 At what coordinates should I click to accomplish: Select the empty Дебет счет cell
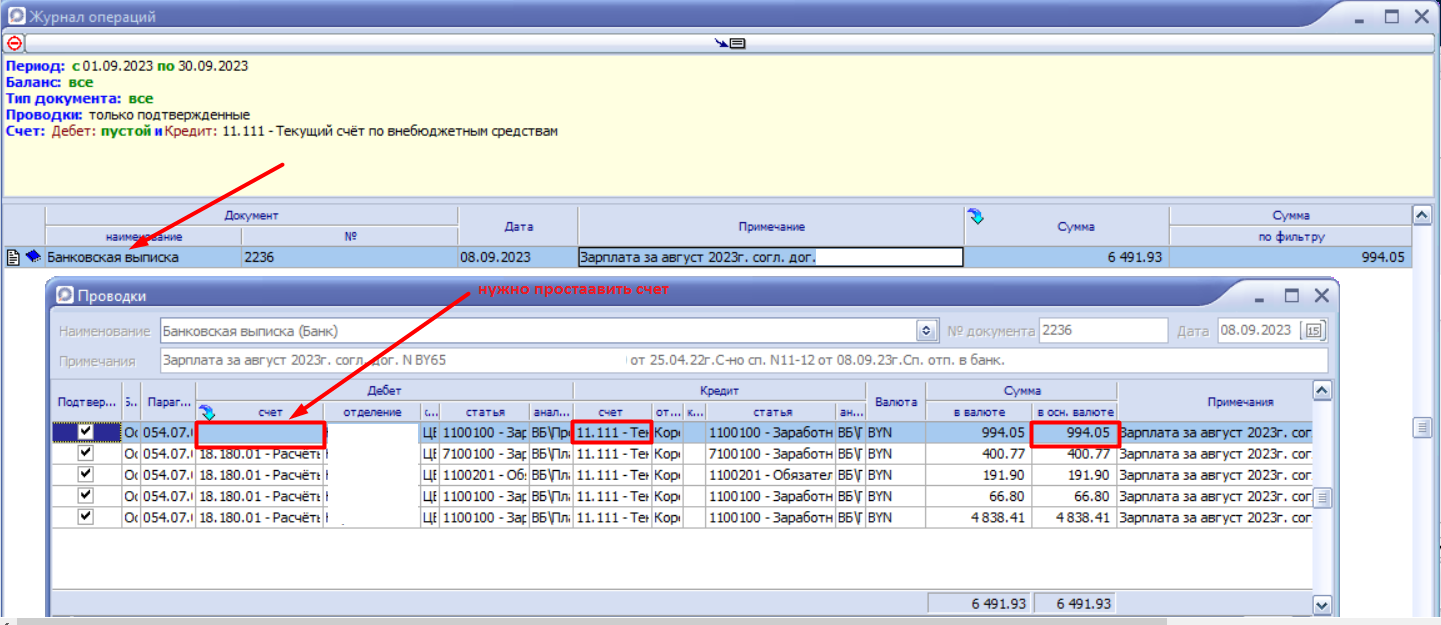coord(260,434)
